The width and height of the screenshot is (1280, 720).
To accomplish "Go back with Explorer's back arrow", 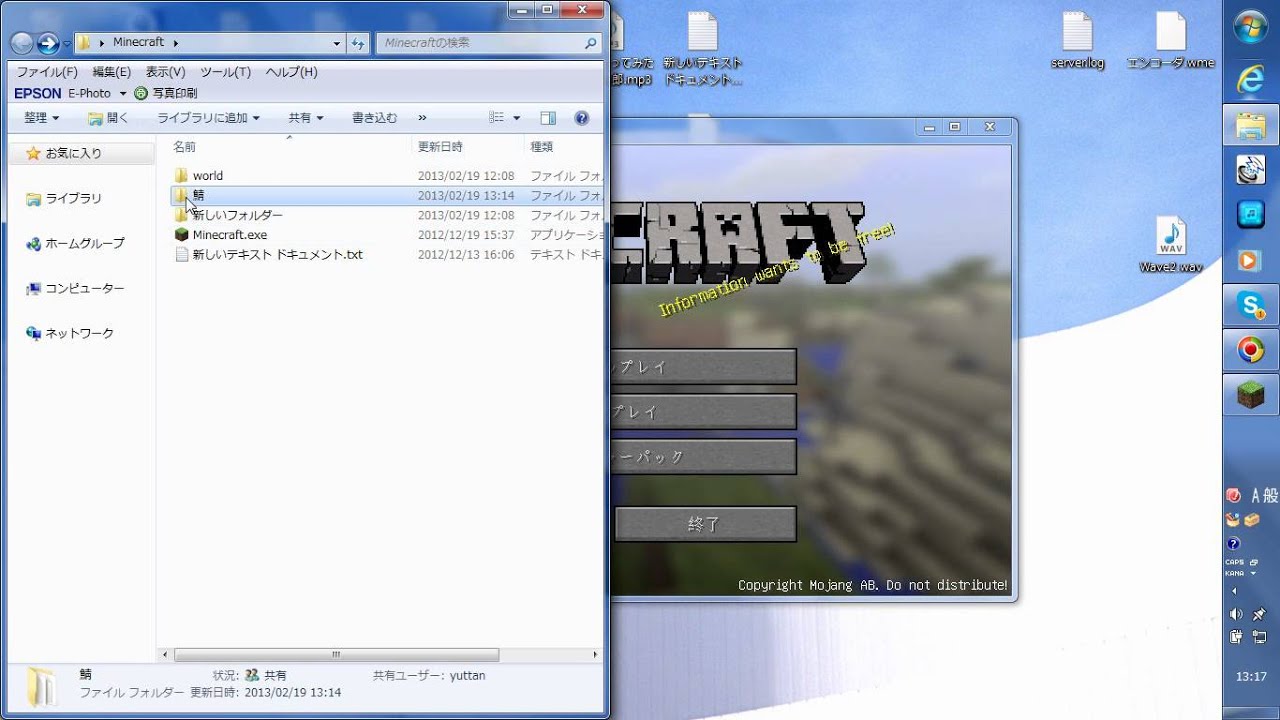I will [x=22, y=43].
